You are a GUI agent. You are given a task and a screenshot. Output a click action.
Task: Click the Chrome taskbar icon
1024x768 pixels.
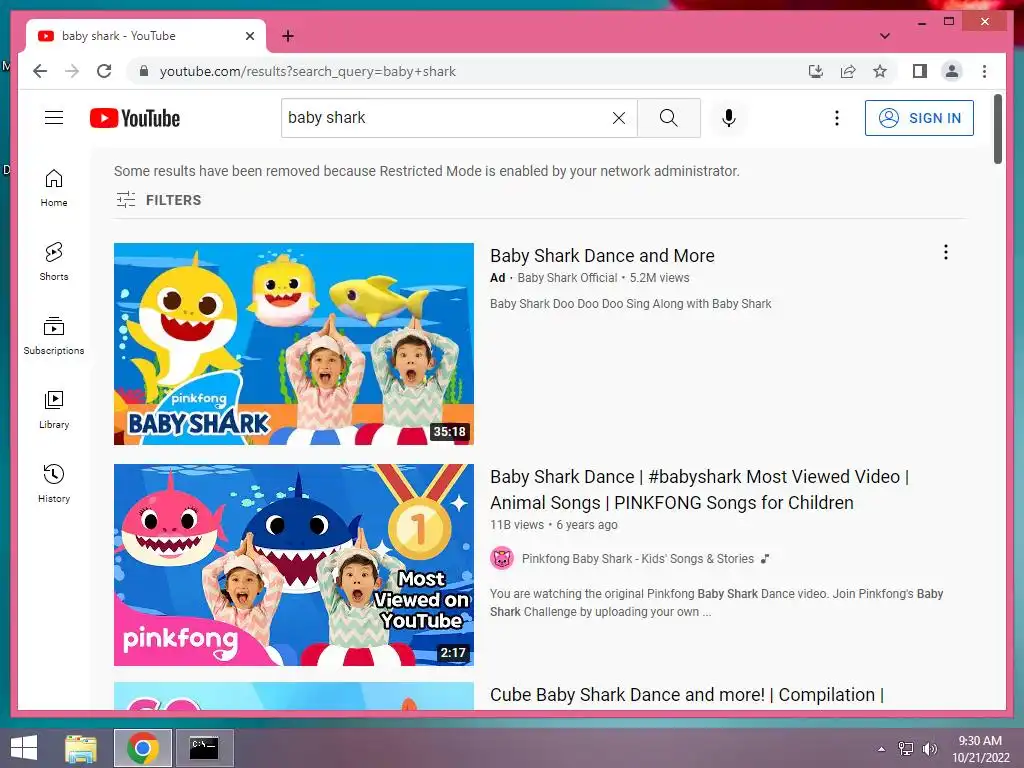pos(143,748)
